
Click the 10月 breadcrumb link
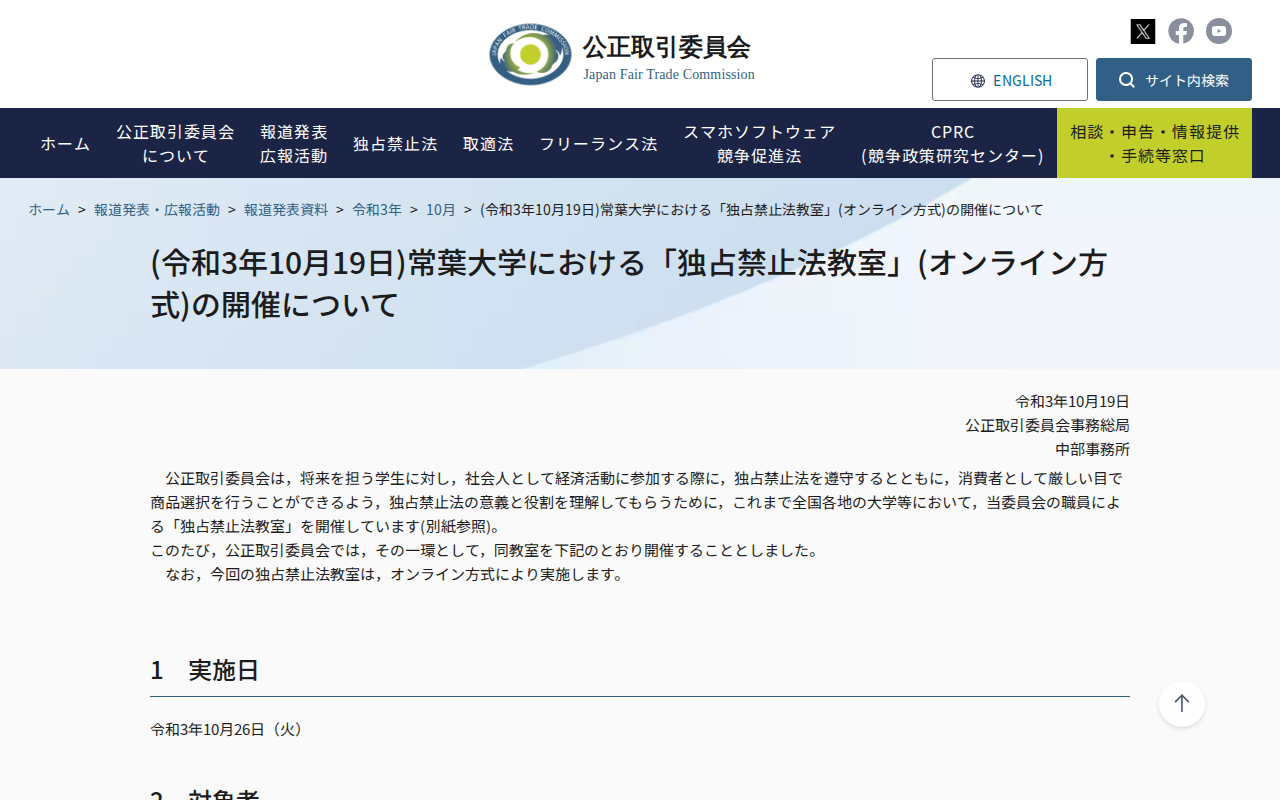pos(441,210)
